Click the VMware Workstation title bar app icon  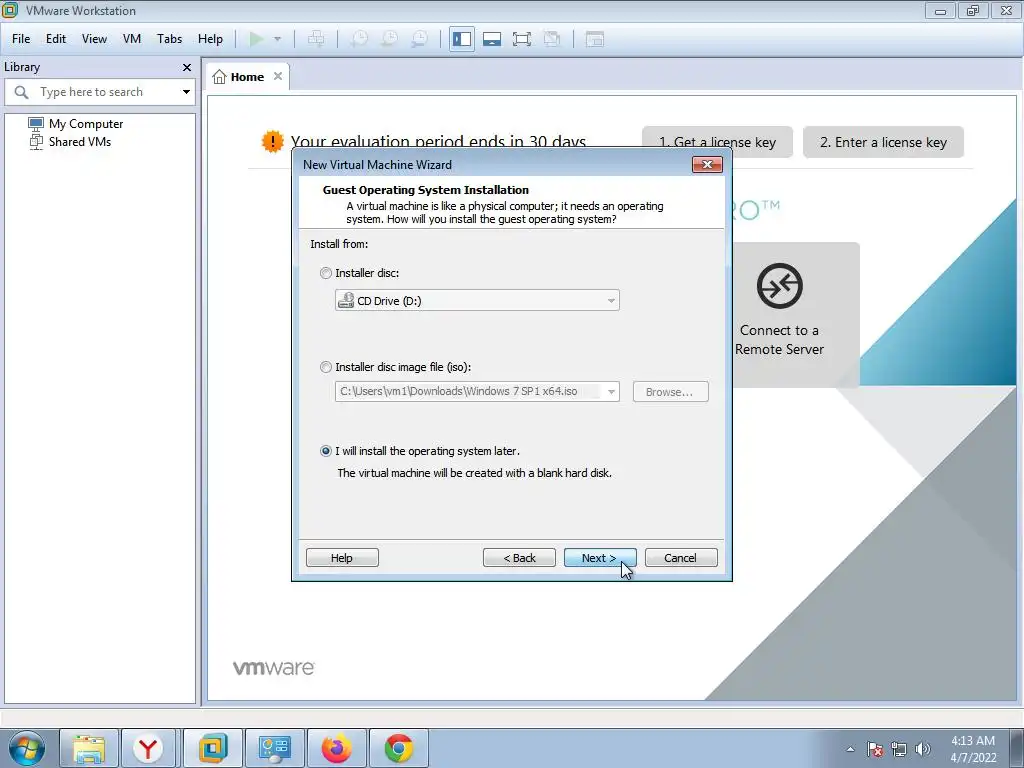point(10,10)
